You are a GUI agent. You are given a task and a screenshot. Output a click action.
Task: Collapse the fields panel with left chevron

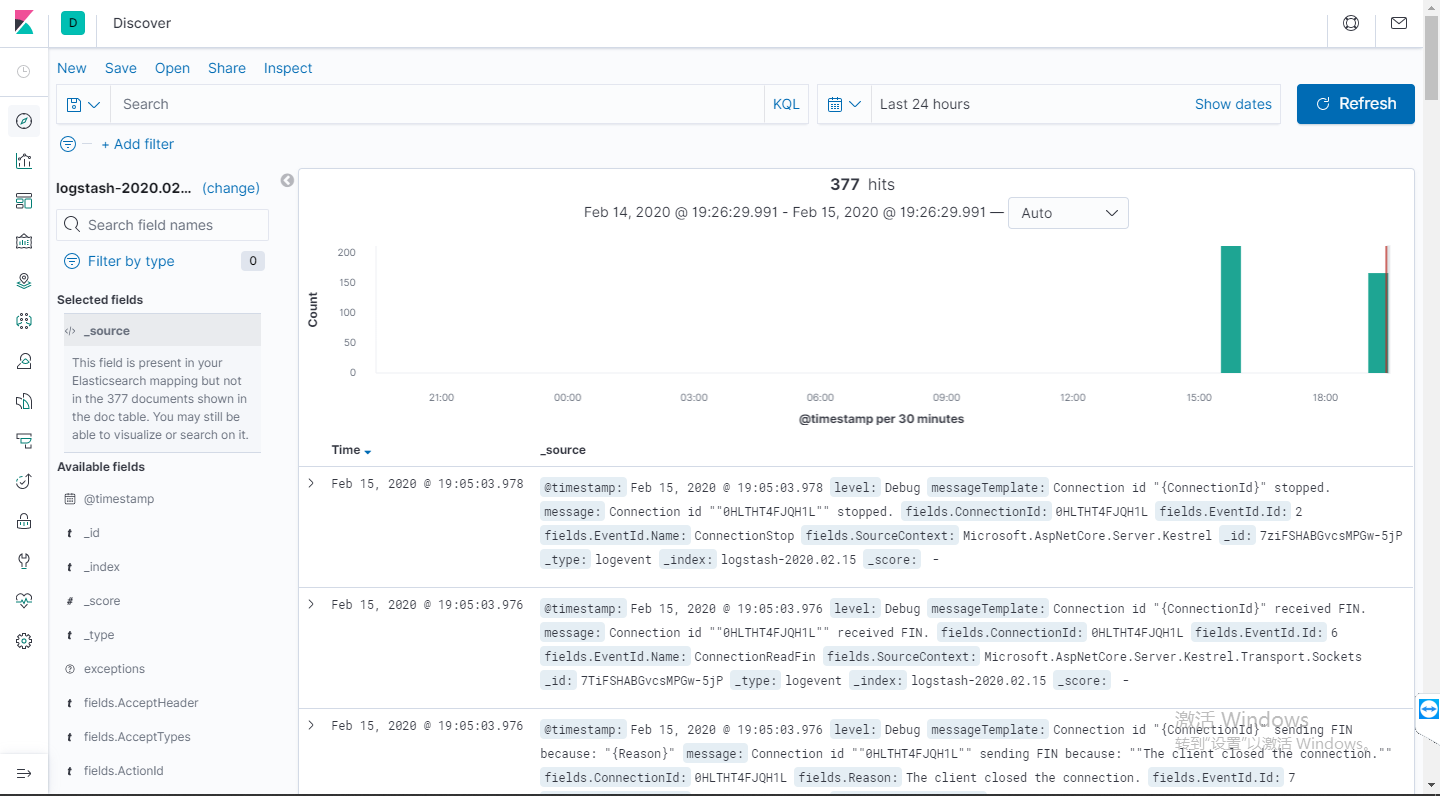coord(287,180)
